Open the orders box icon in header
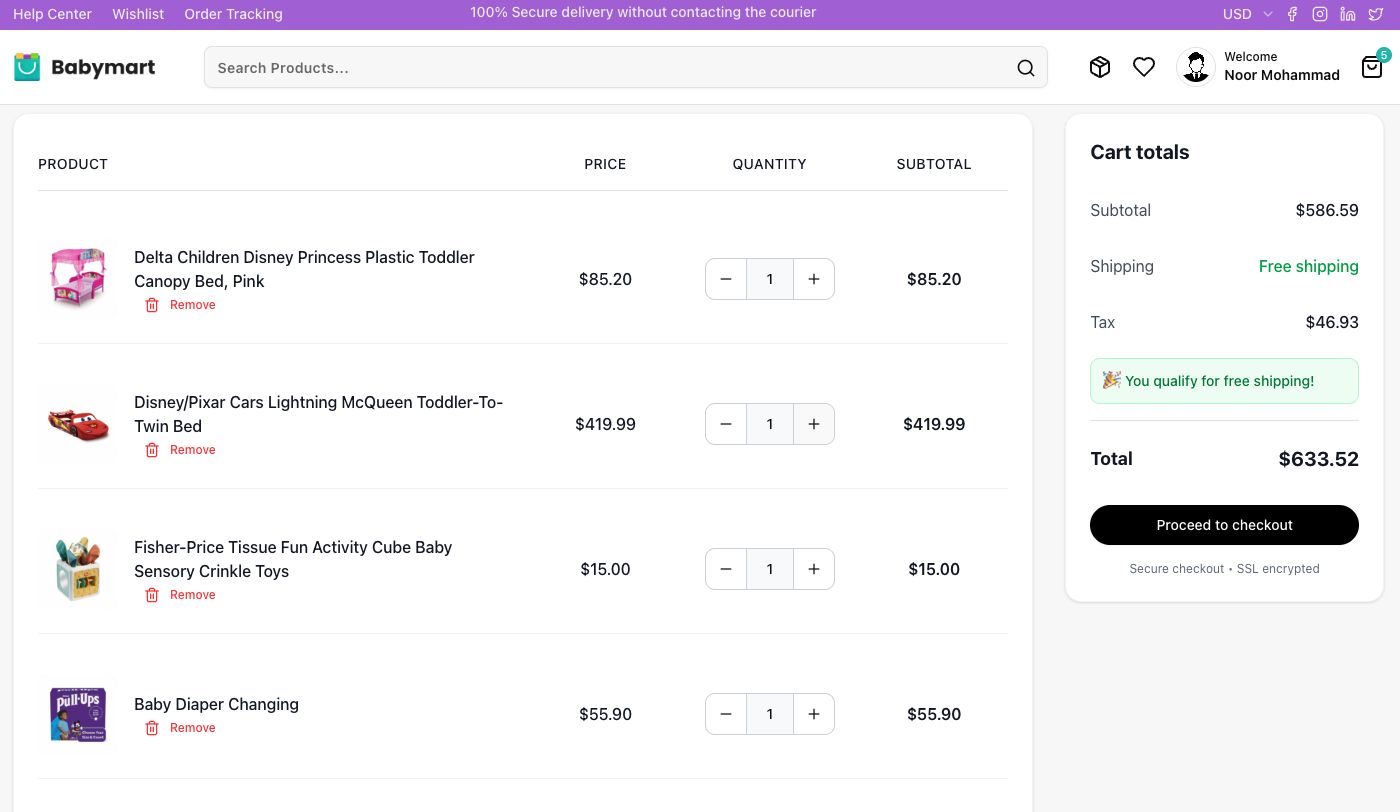1400x812 pixels. tap(1100, 67)
